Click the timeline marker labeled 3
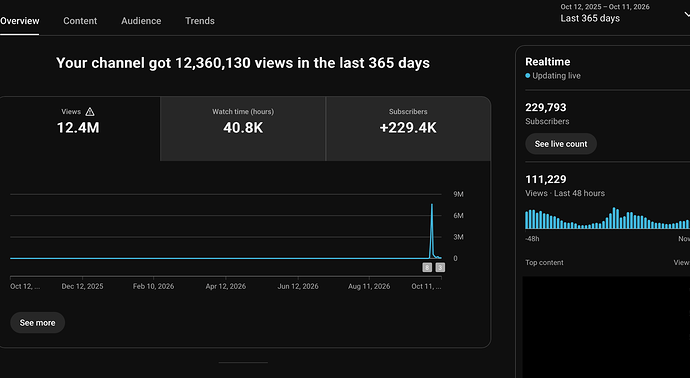690x378 pixels. (x=440, y=267)
